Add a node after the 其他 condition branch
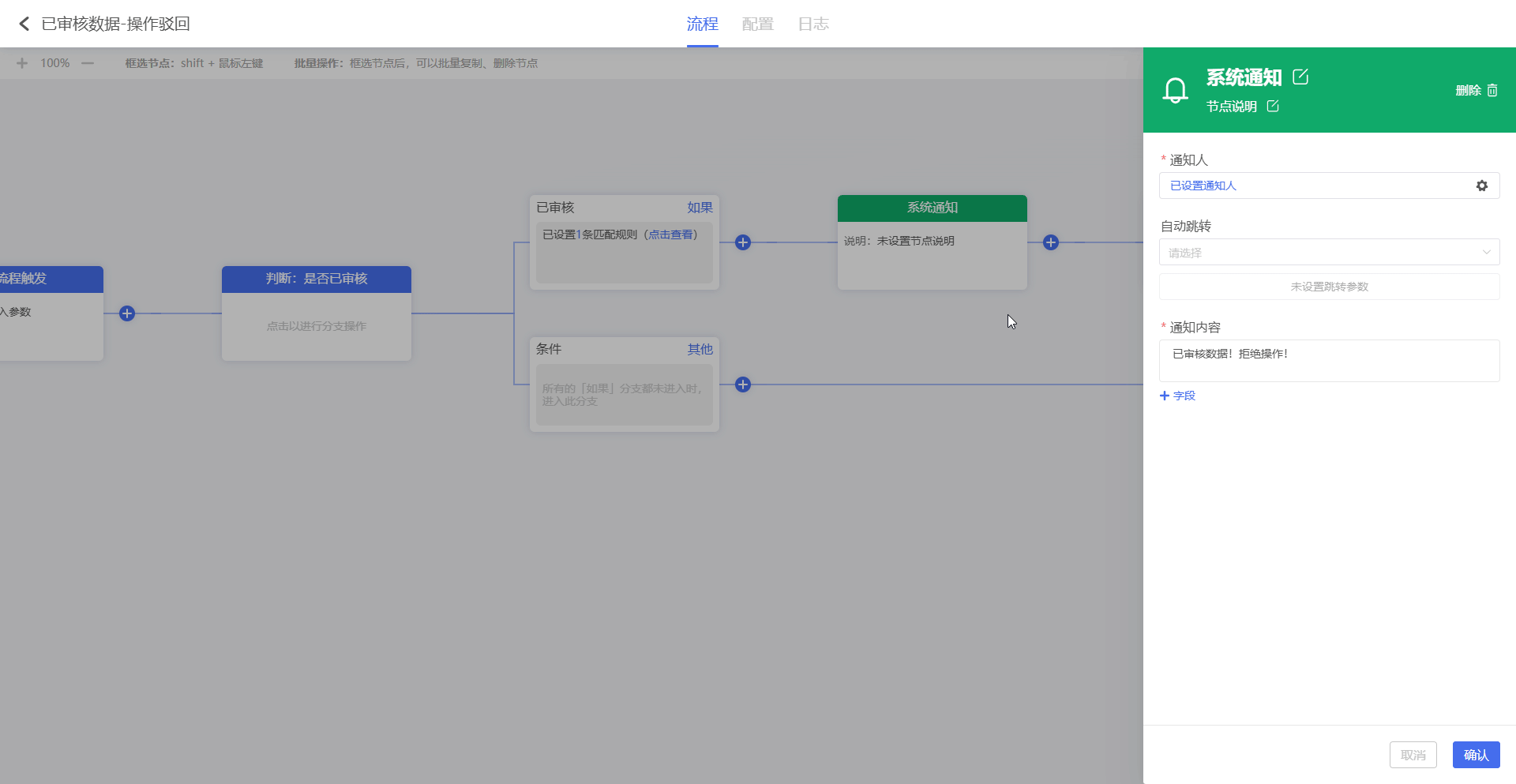Image resolution: width=1516 pixels, height=784 pixels. click(x=742, y=384)
